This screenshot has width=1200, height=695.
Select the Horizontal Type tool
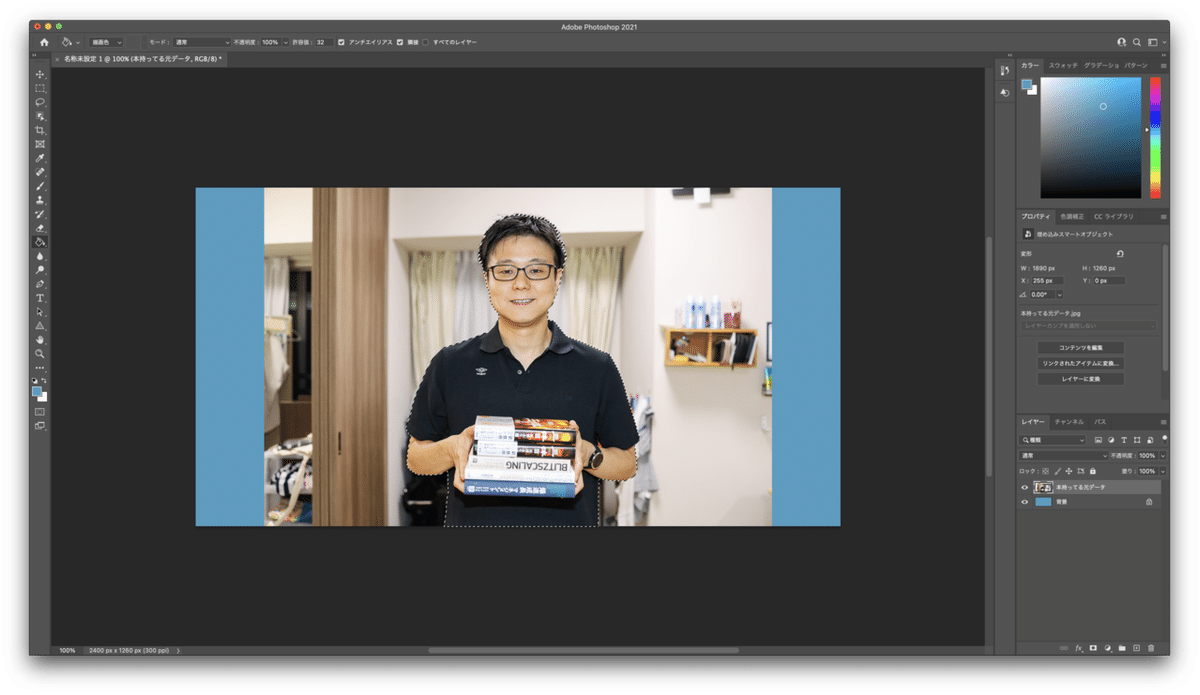pos(40,298)
